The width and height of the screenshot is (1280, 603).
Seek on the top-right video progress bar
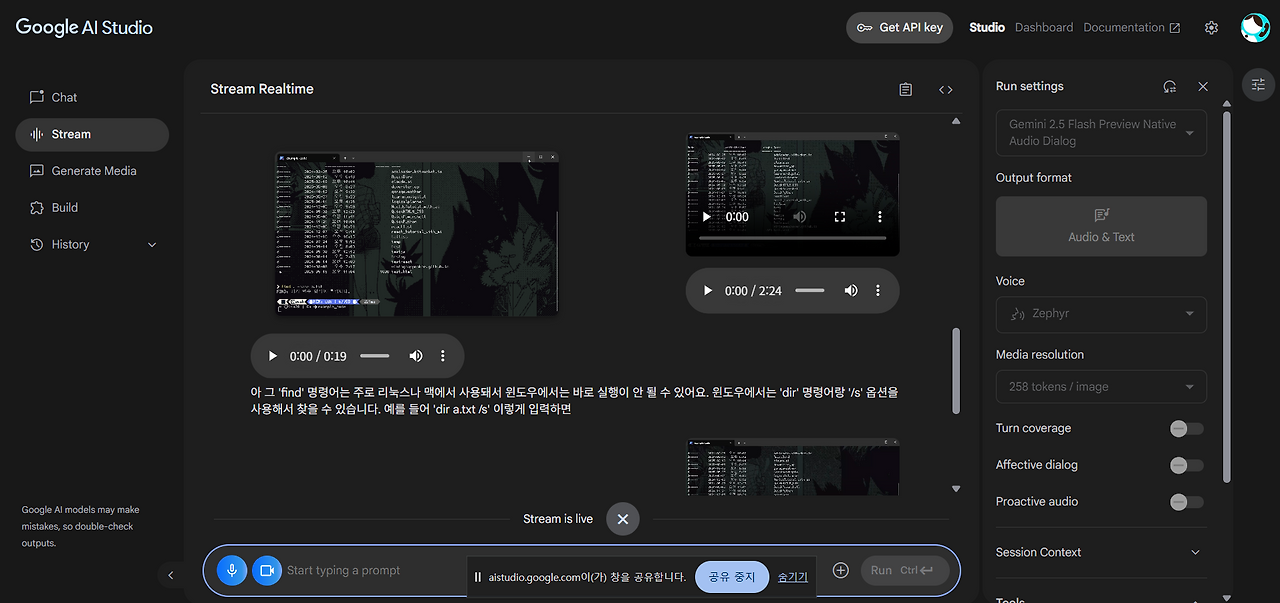point(793,238)
